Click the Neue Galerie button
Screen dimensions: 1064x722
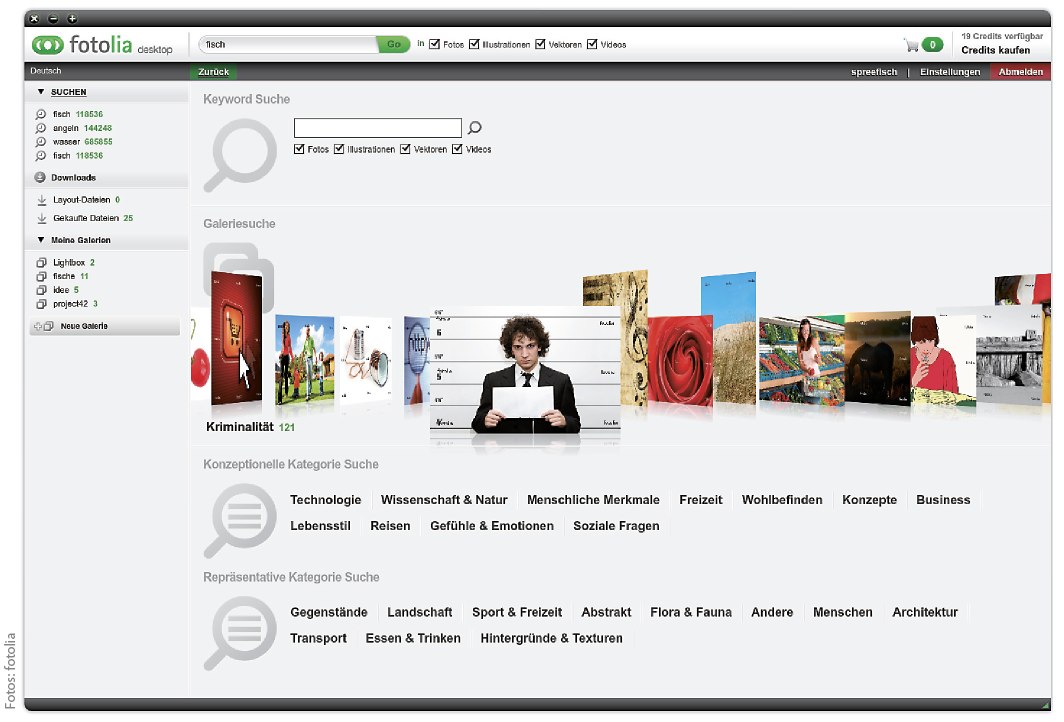pyautogui.click(x=106, y=326)
